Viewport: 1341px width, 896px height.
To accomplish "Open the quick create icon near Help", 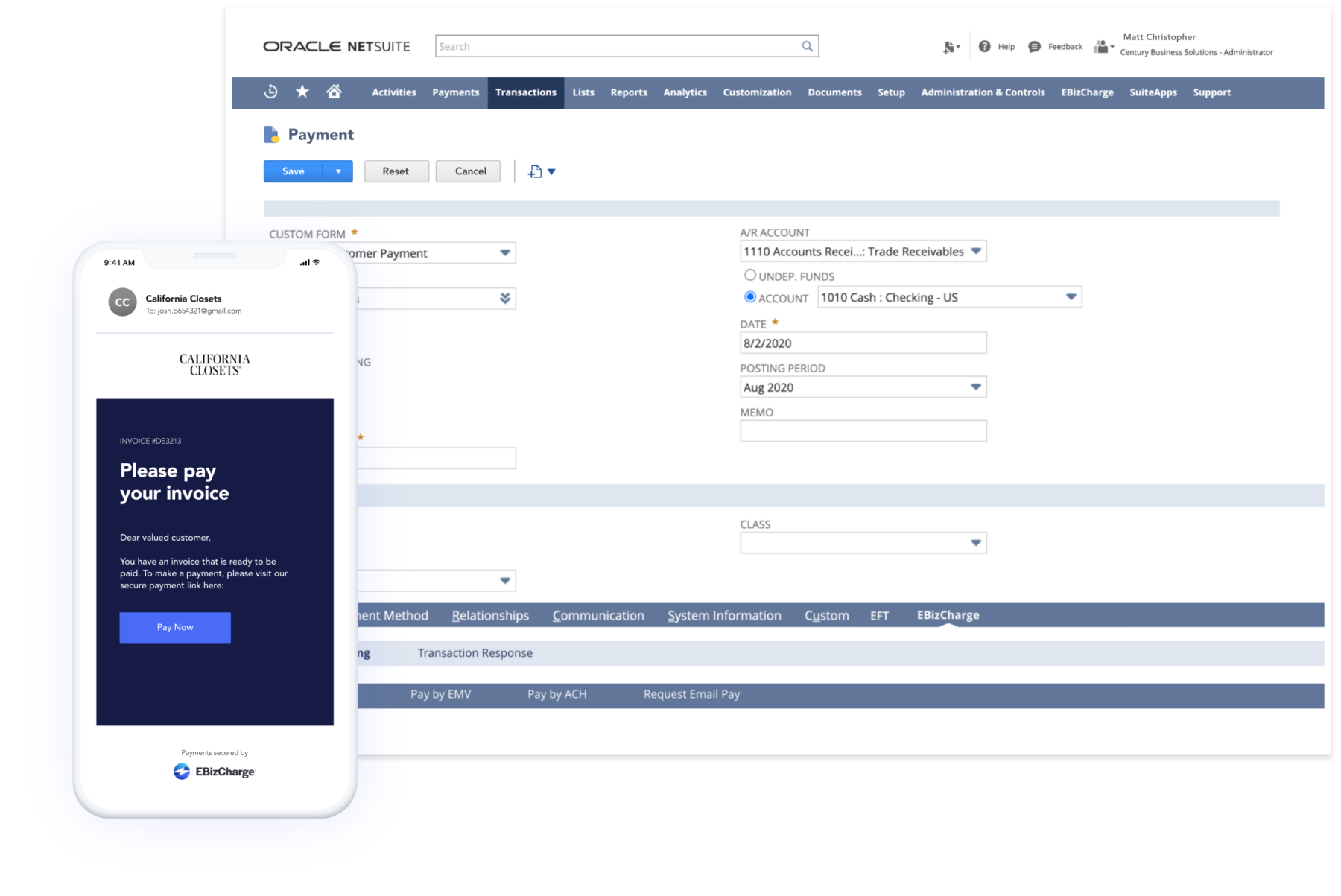I will click(x=950, y=46).
